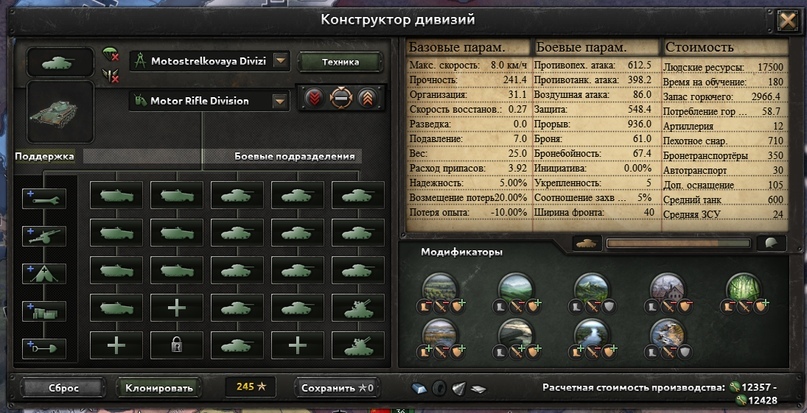
Task: Click the Техника equipment button
Action: click(340, 62)
